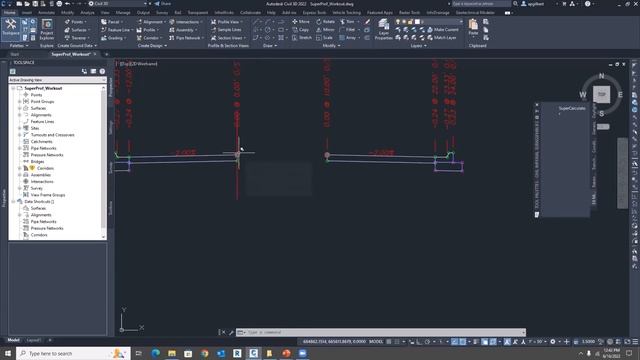The width and height of the screenshot is (640, 360).
Task: Expand the Create Design panel
Action: pos(152,46)
